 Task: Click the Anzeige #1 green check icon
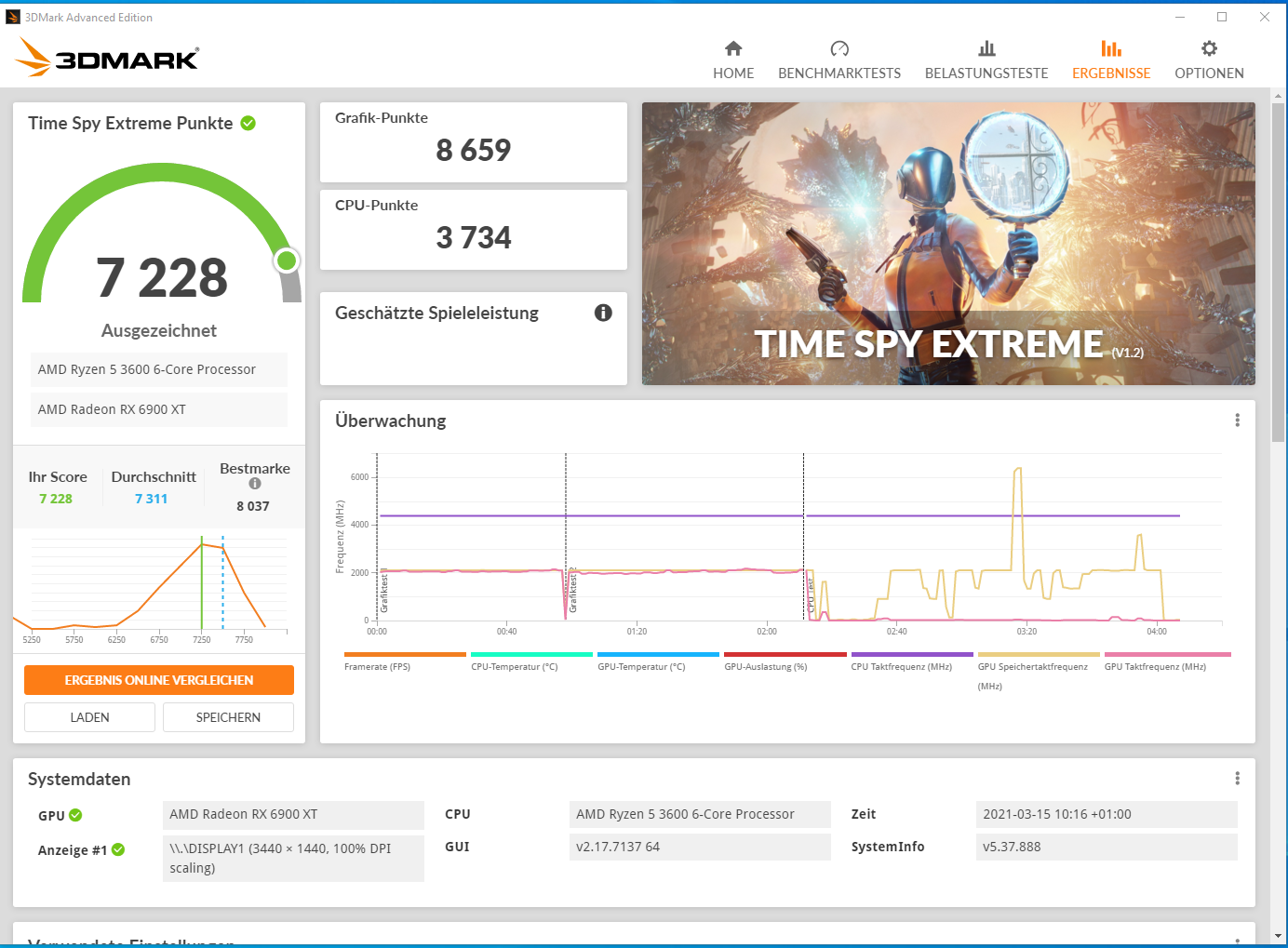pyautogui.click(x=118, y=849)
